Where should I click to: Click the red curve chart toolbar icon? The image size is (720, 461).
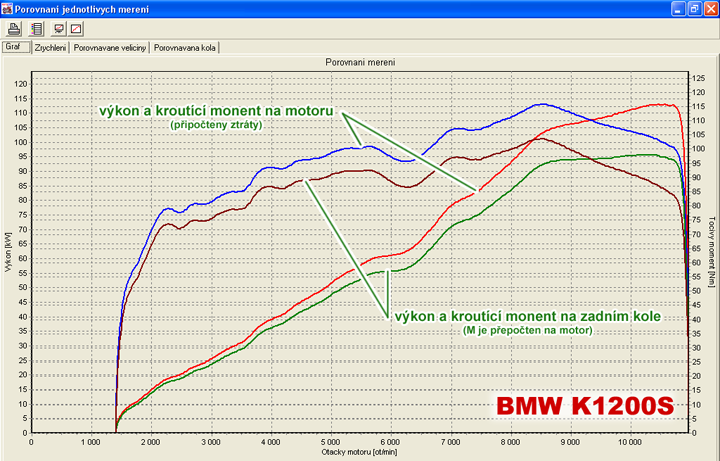(x=76, y=29)
